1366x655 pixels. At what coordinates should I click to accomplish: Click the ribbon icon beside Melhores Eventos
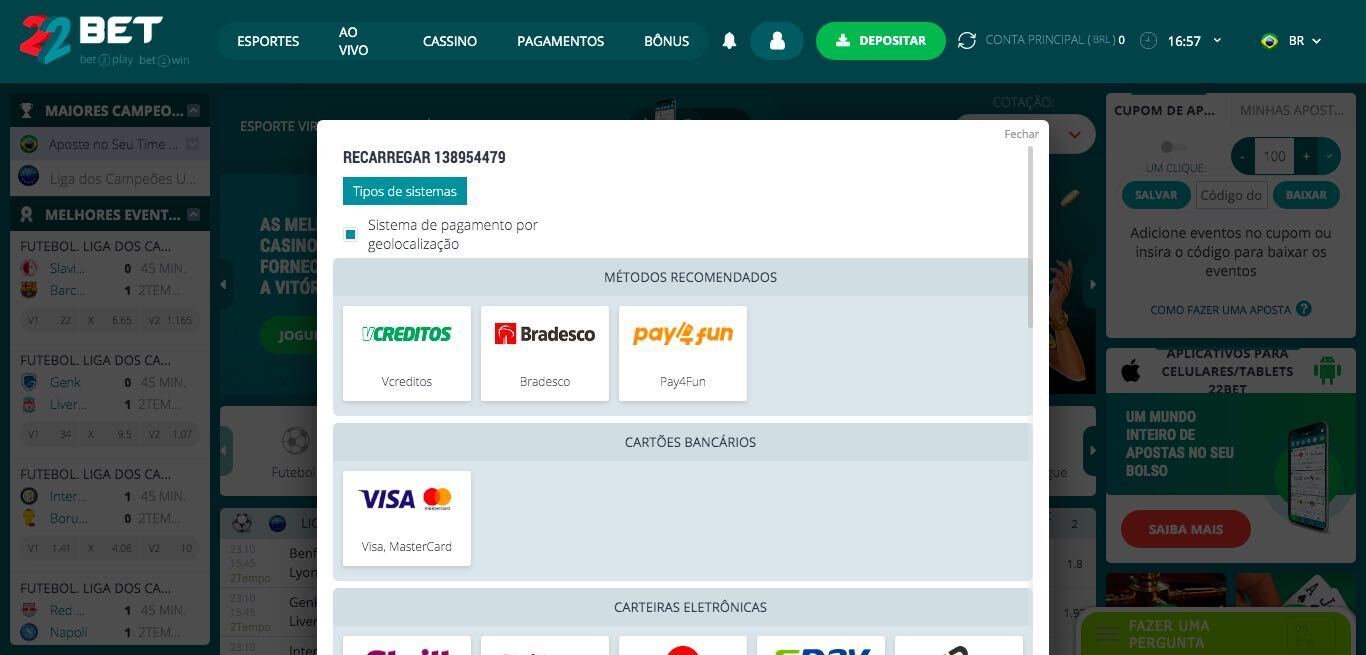[x=28, y=215]
